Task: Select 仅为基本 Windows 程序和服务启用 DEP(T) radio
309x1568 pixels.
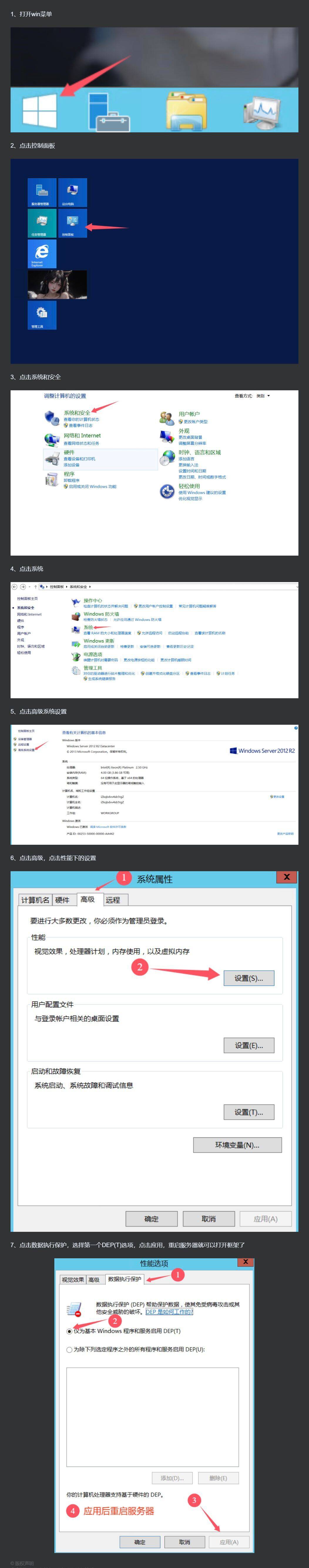Action: pyautogui.click(x=69, y=1331)
